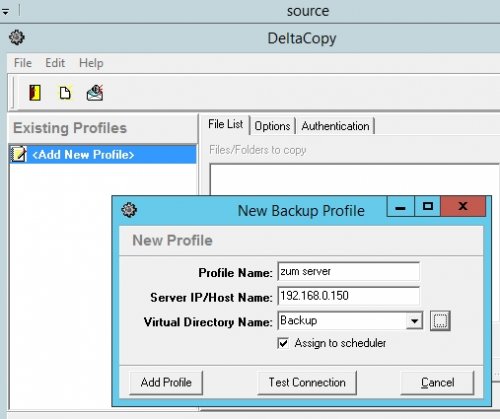Switch to the Authentication tab
500x419 pixels.
pos(335,126)
